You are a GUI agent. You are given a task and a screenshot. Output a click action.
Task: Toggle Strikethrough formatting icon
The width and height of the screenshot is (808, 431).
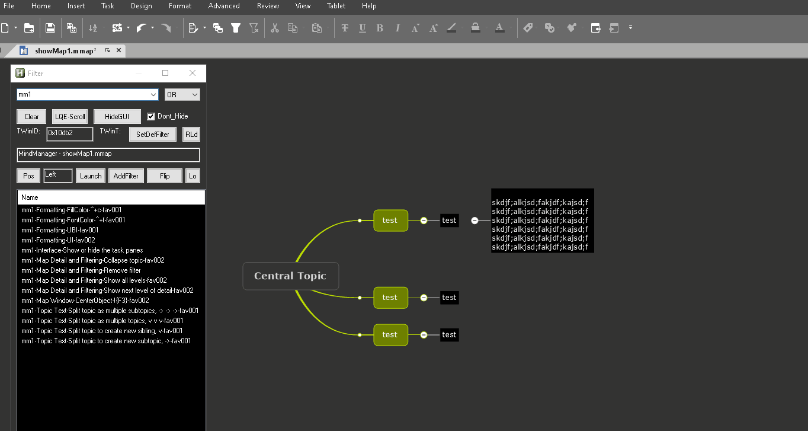click(345, 28)
